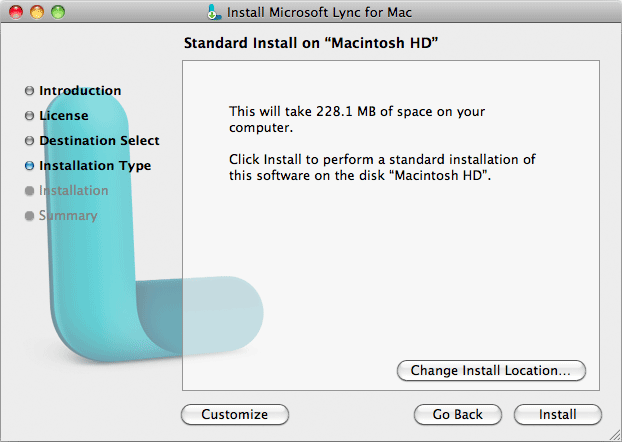Select the Destination Select step
622x442 pixels.
[x=99, y=140]
